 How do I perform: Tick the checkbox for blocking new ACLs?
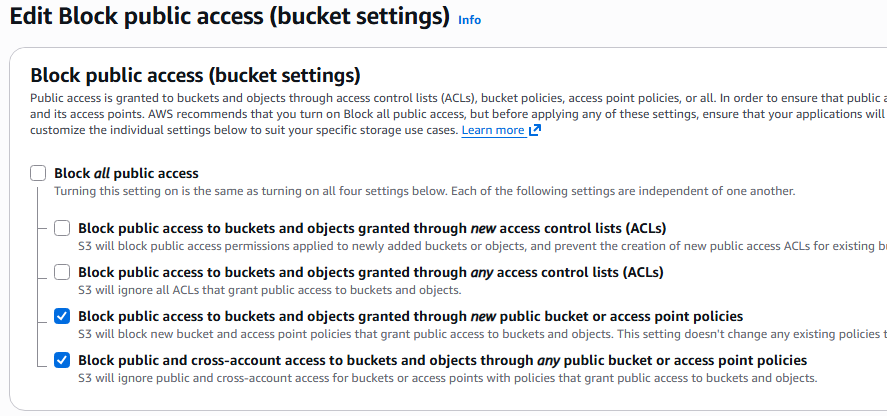coord(62,229)
